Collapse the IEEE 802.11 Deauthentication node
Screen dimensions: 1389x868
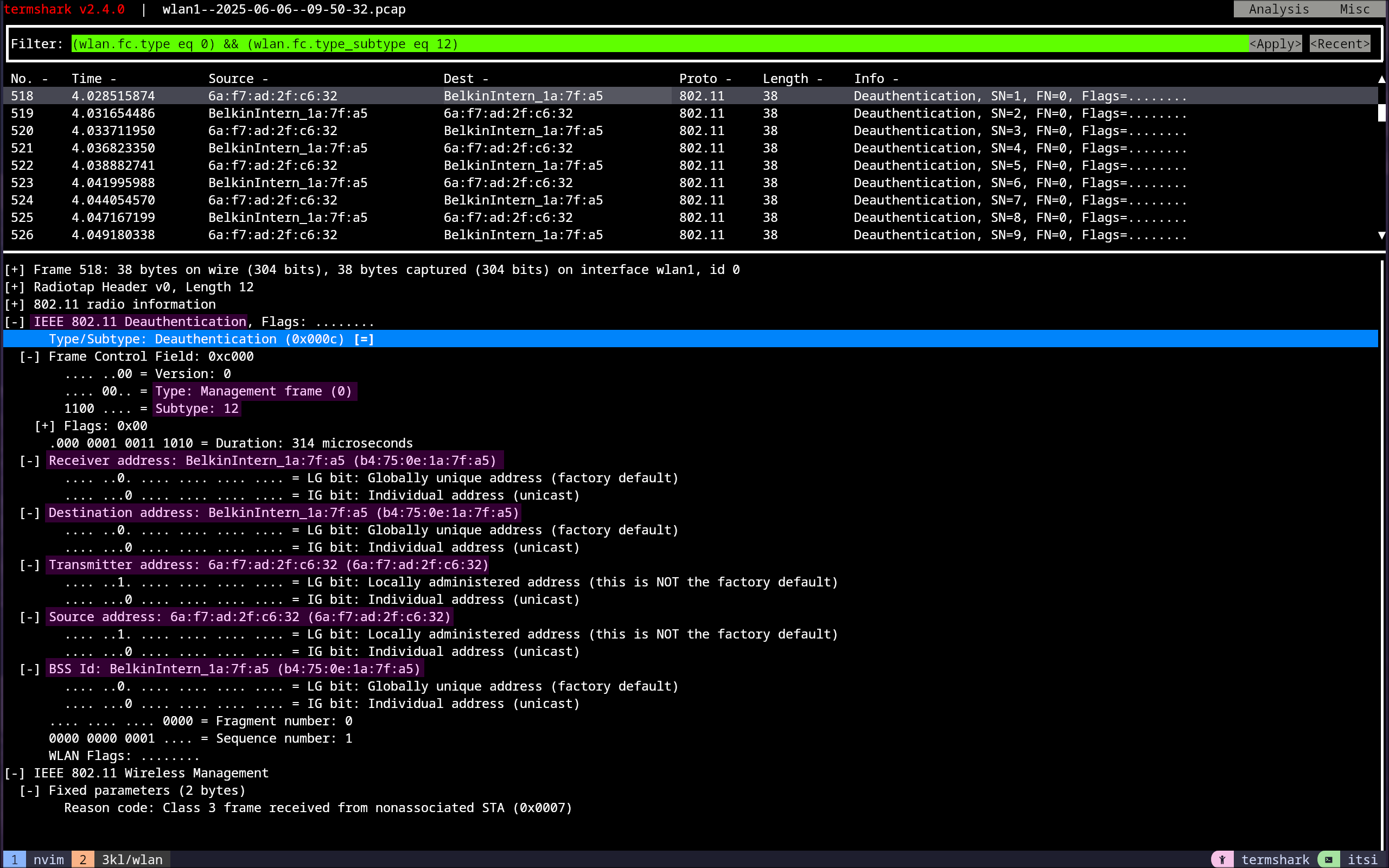[x=14, y=322]
